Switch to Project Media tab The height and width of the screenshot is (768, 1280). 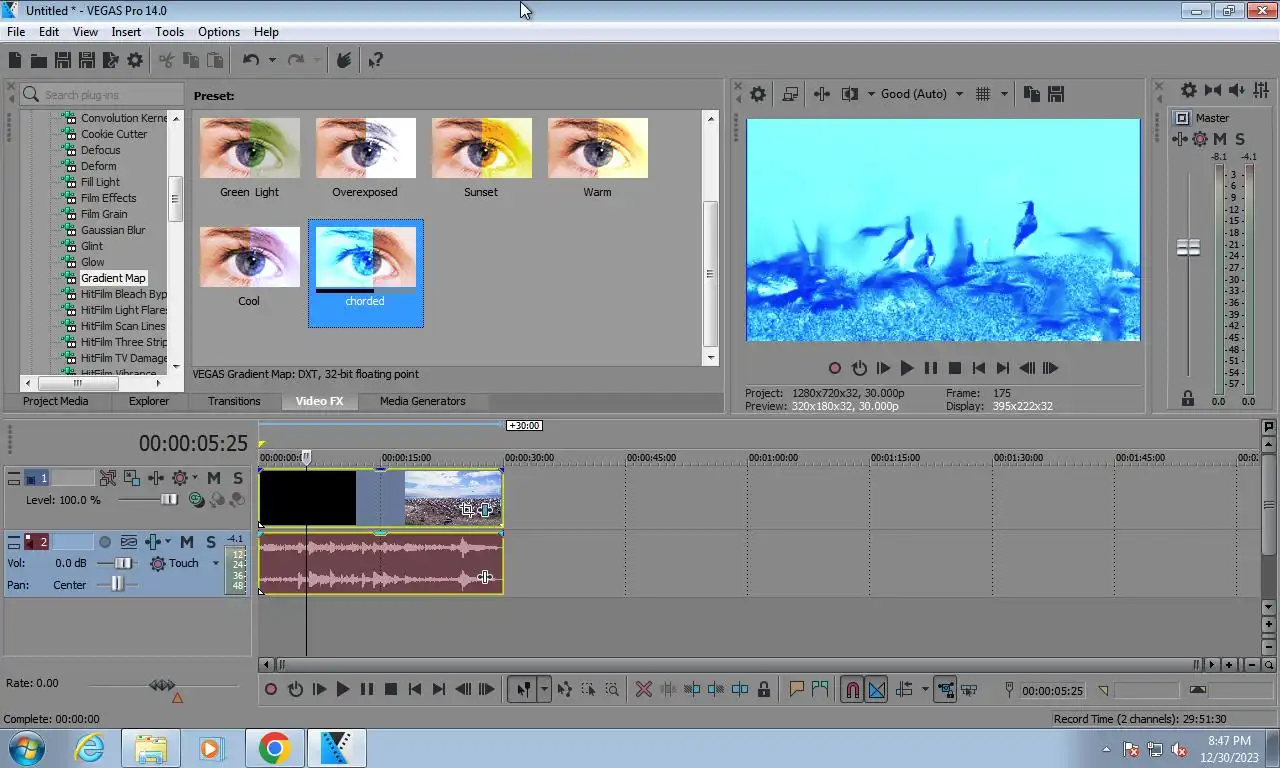pyautogui.click(x=55, y=401)
